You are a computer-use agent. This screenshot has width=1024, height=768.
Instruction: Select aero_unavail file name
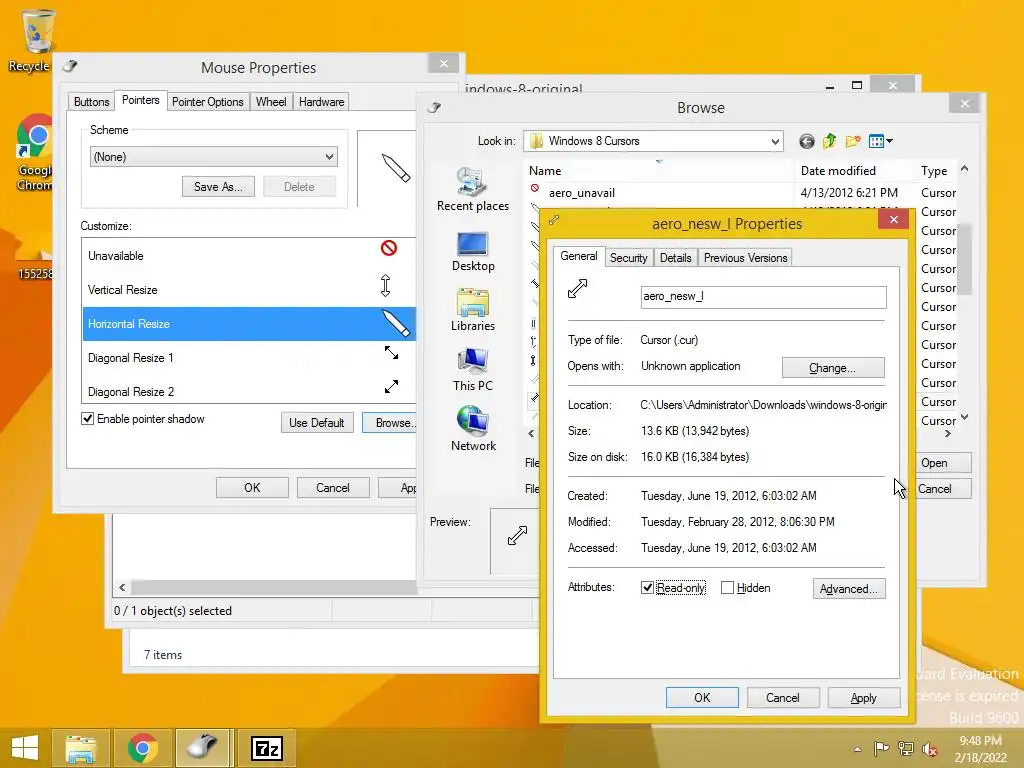[582, 193]
